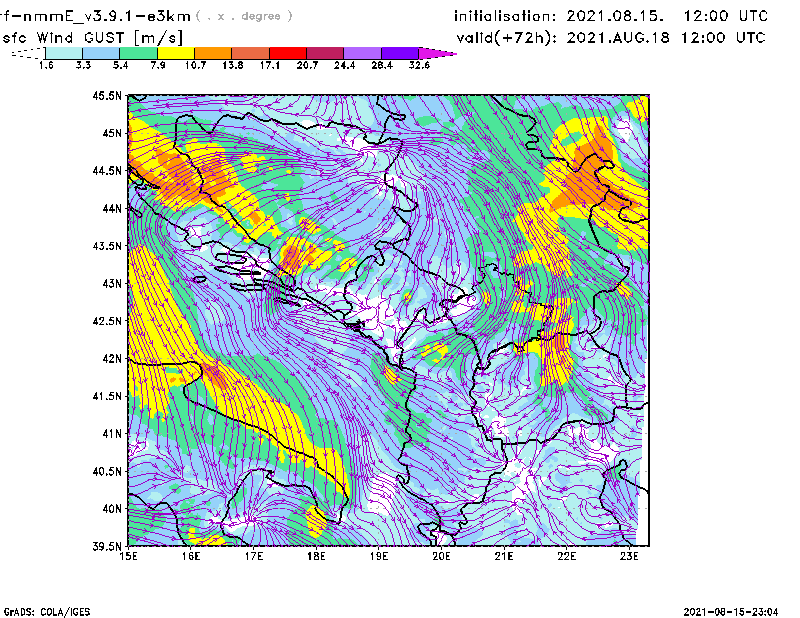
Task: Click the crimson 20.7–24.4 legend swatch
Action: [x=325, y=53]
